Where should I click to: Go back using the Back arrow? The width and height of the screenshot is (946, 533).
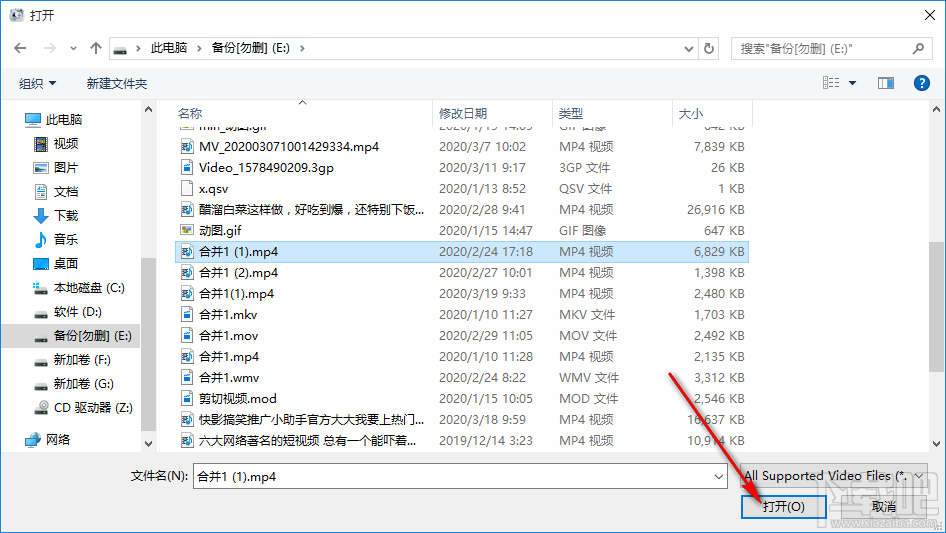click(20, 48)
